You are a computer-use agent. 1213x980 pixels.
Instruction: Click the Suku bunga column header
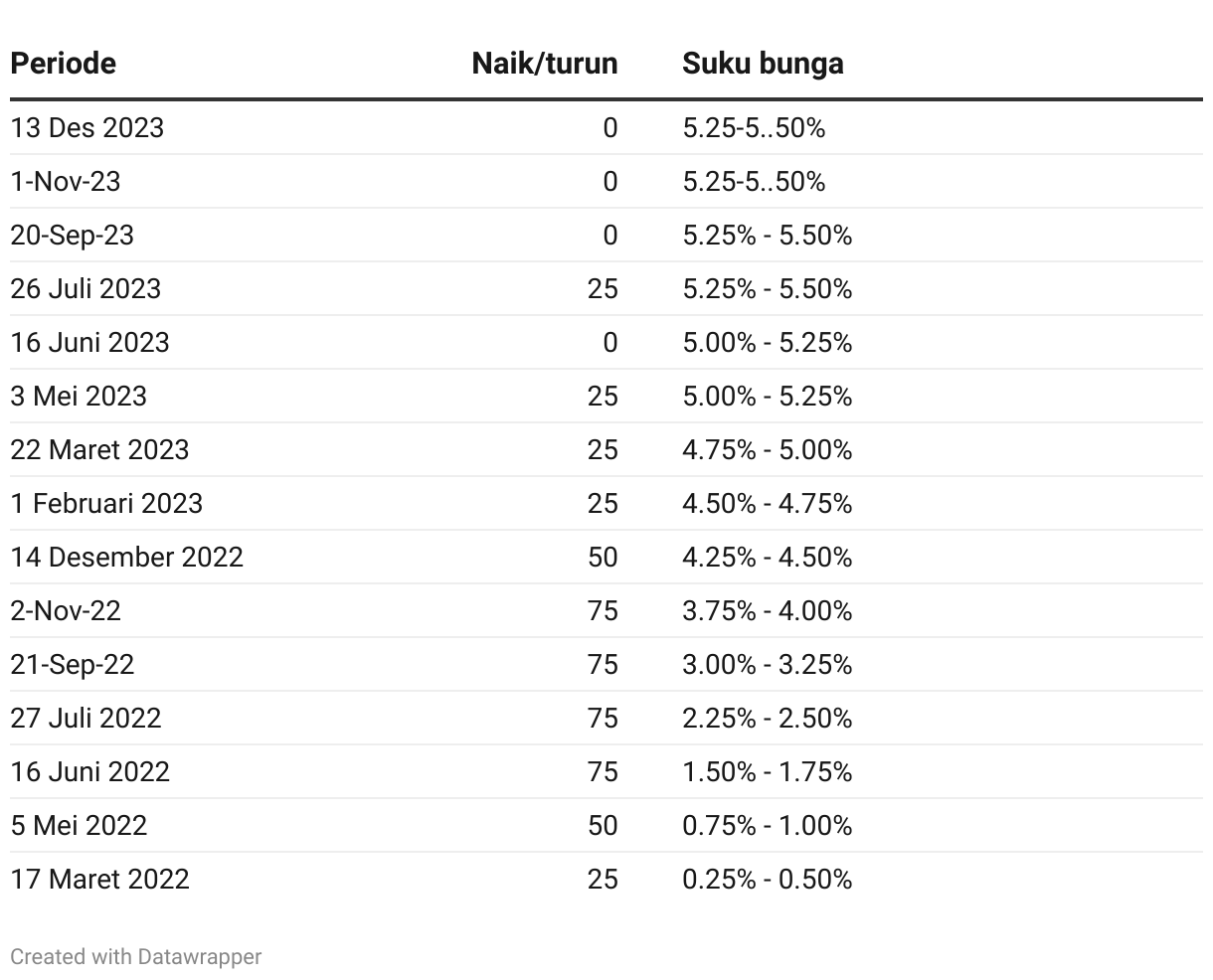763,64
